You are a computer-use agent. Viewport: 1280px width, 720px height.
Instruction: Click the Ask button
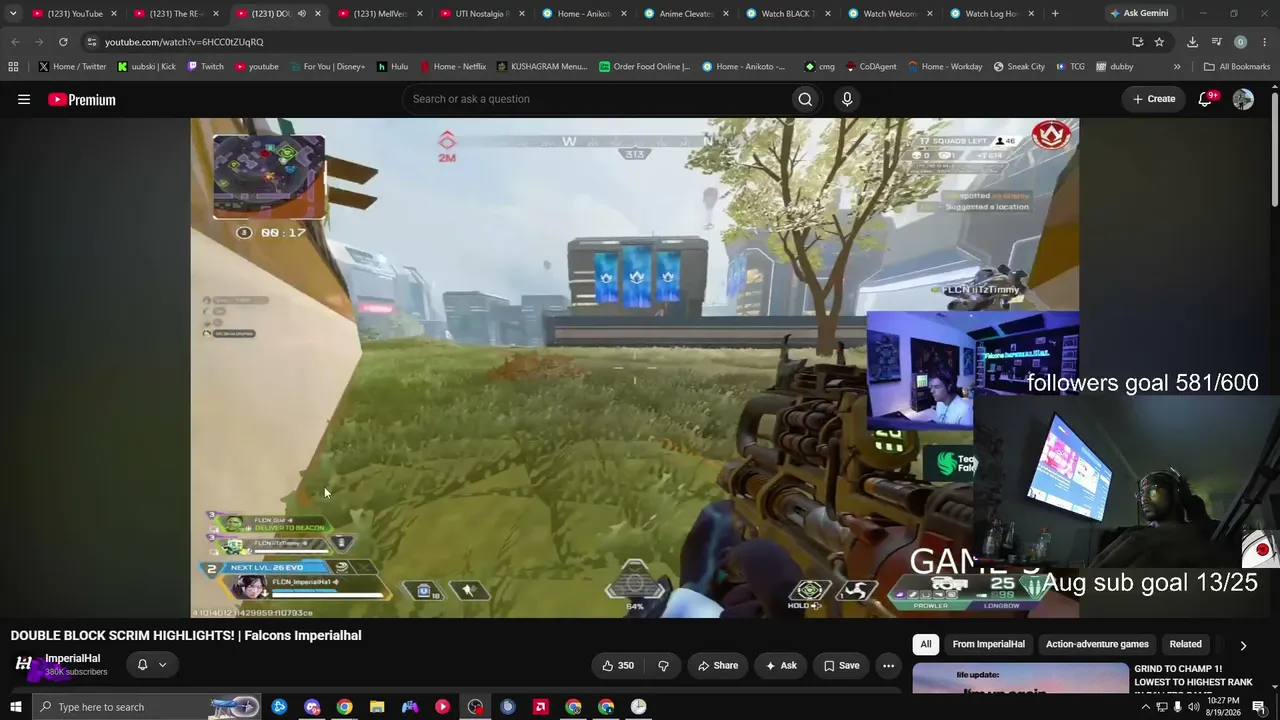pyautogui.click(x=781, y=665)
